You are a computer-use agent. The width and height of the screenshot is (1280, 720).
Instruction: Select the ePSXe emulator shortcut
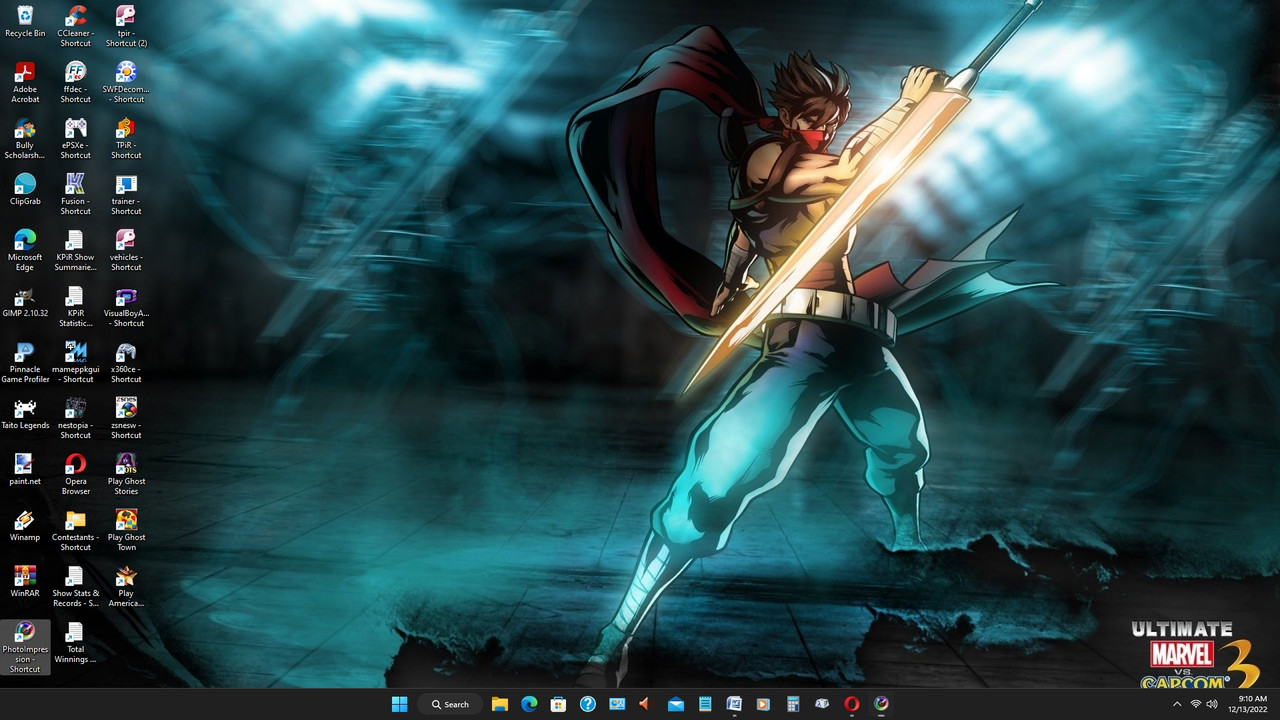(x=75, y=138)
